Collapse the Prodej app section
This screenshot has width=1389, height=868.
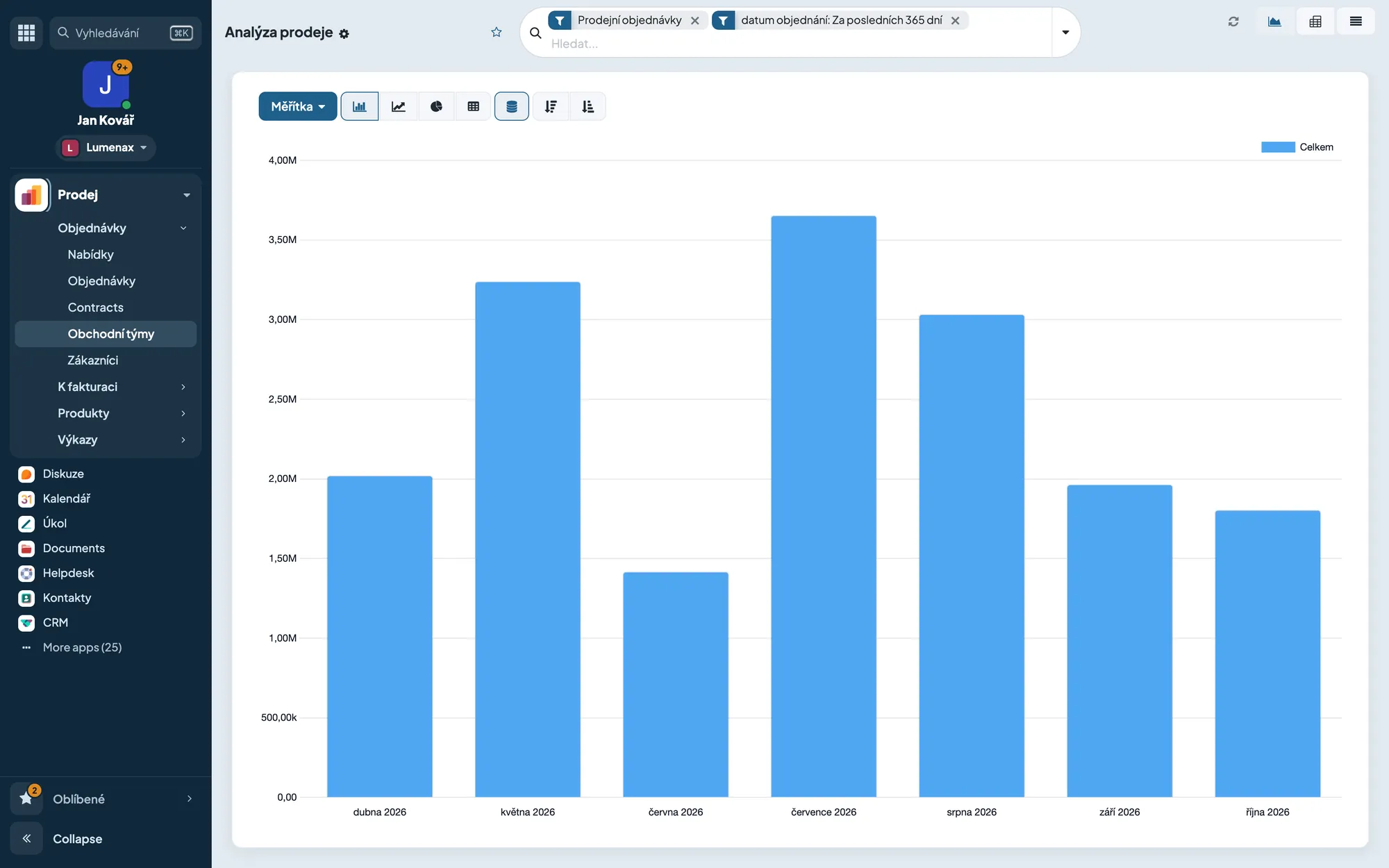pos(187,195)
